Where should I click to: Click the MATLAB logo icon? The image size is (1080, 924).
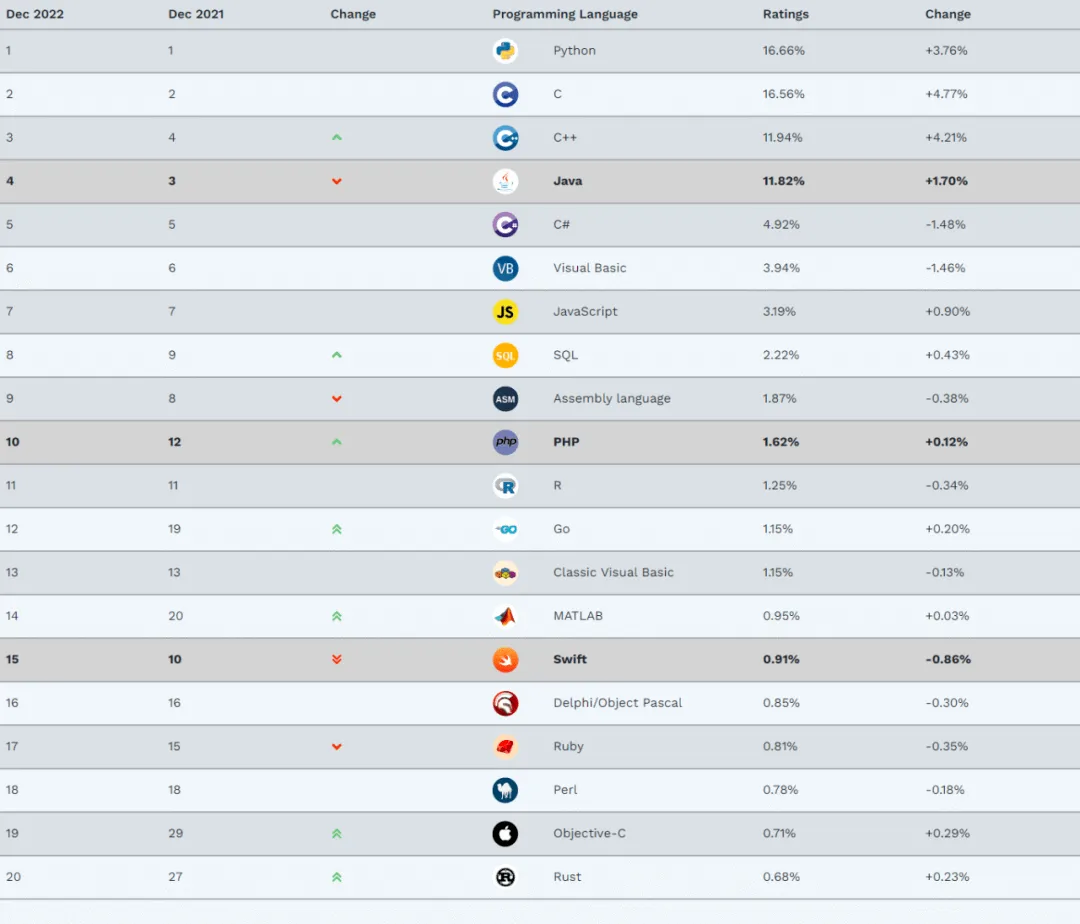[505, 616]
